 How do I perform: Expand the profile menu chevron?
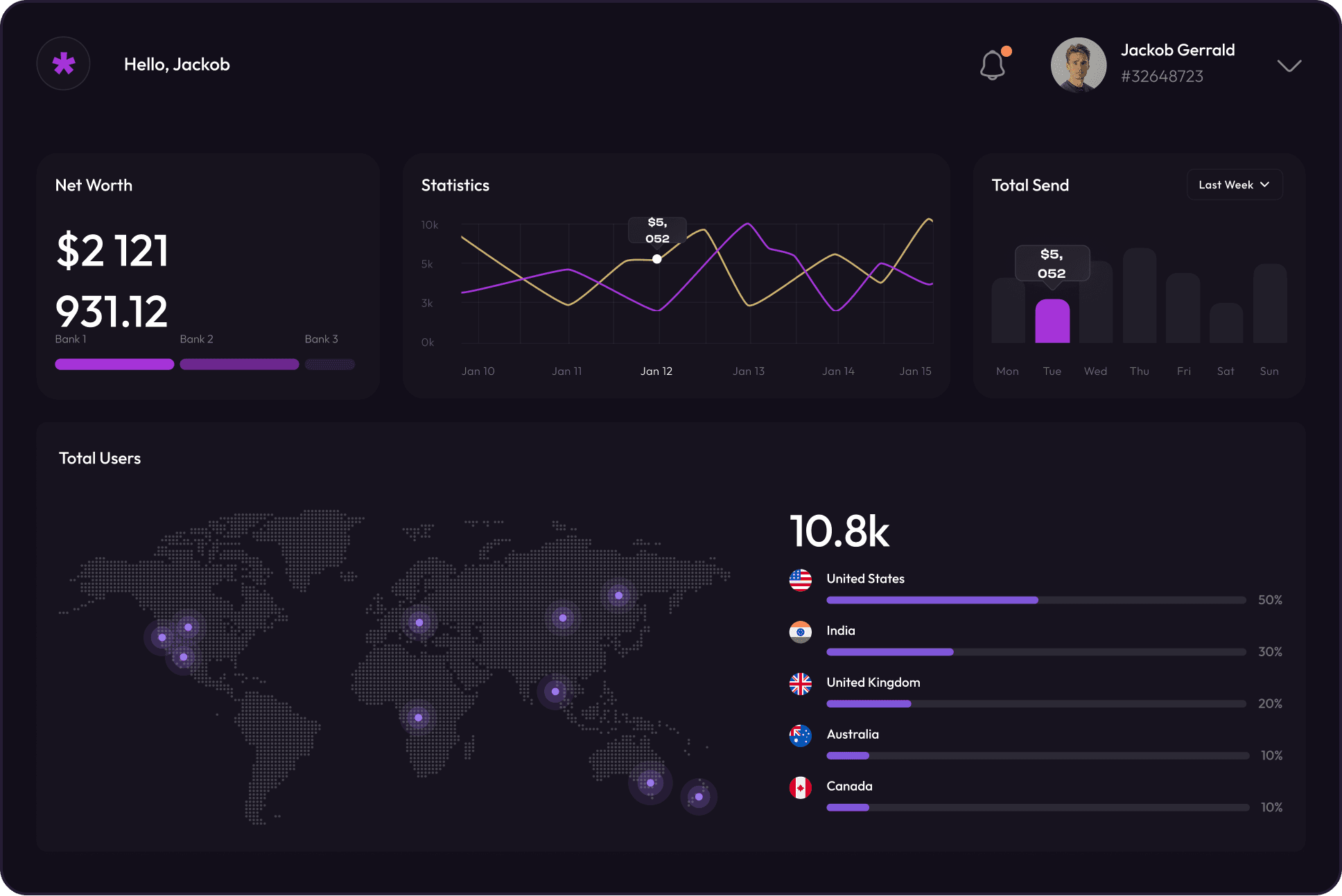[1288, 65]
